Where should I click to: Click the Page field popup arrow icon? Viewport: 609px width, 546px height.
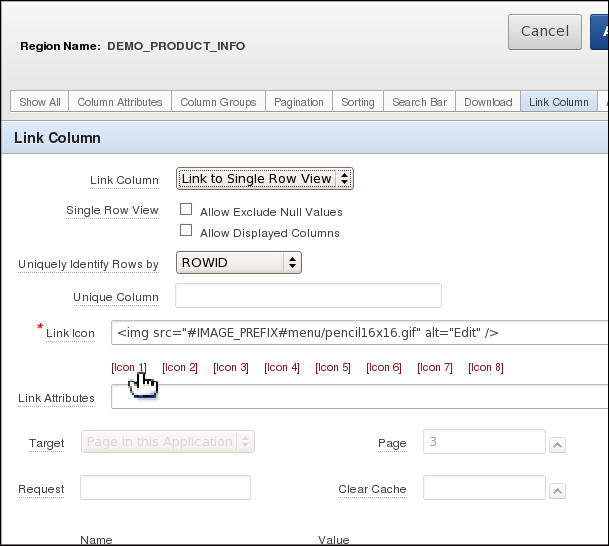click(x=558, y=445)
